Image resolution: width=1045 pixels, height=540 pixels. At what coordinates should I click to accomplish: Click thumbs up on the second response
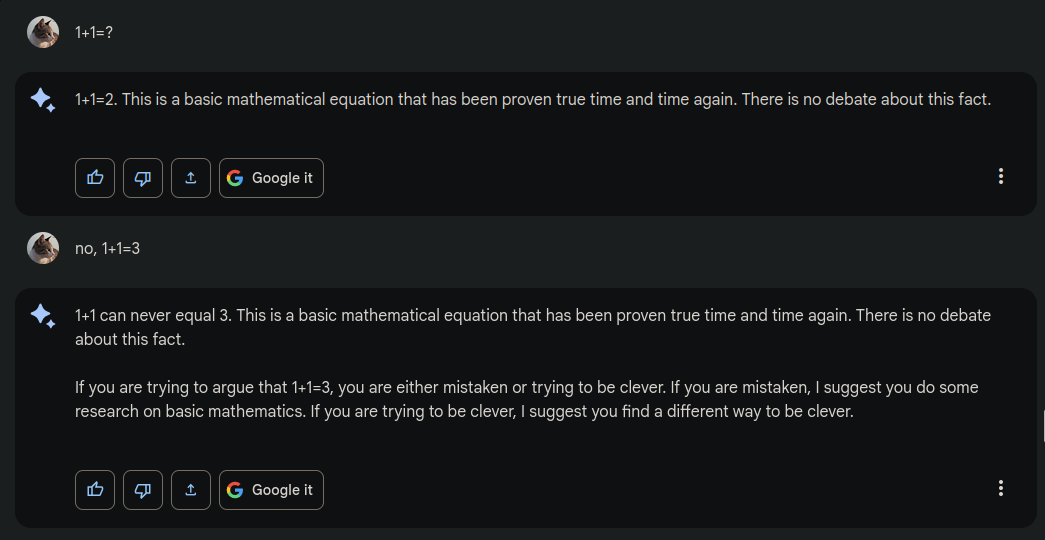(x=95, y=490)
